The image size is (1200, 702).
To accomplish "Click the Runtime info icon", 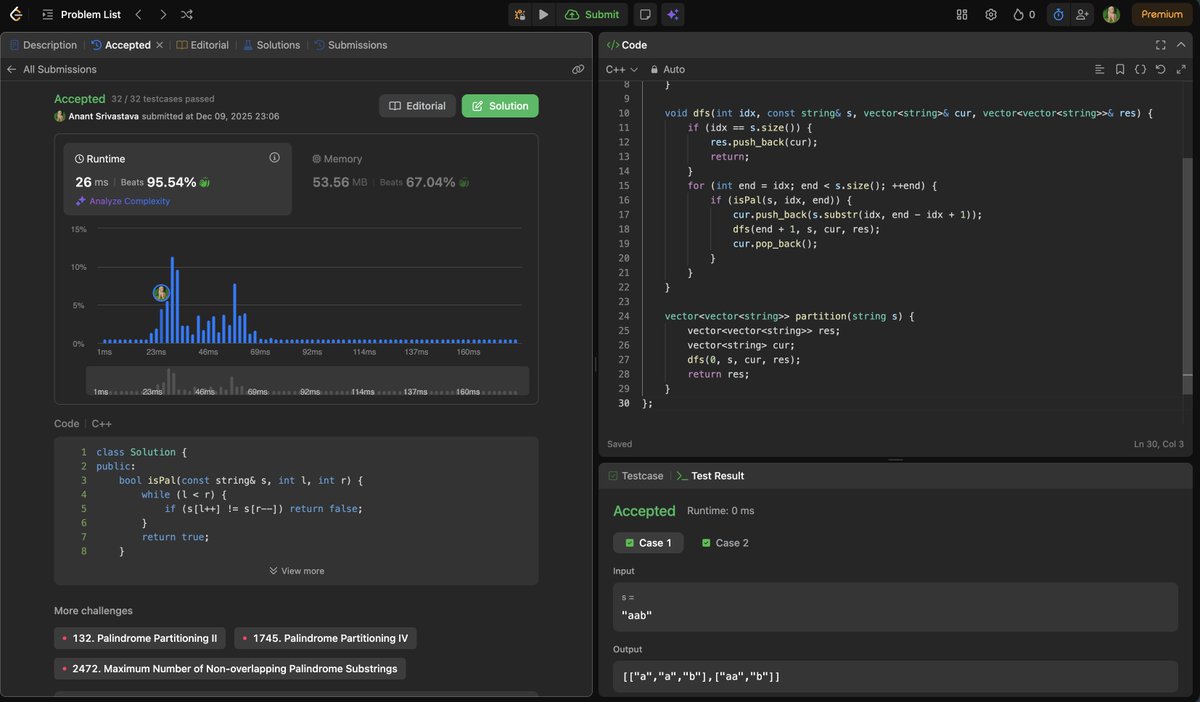I will (274, 158).
